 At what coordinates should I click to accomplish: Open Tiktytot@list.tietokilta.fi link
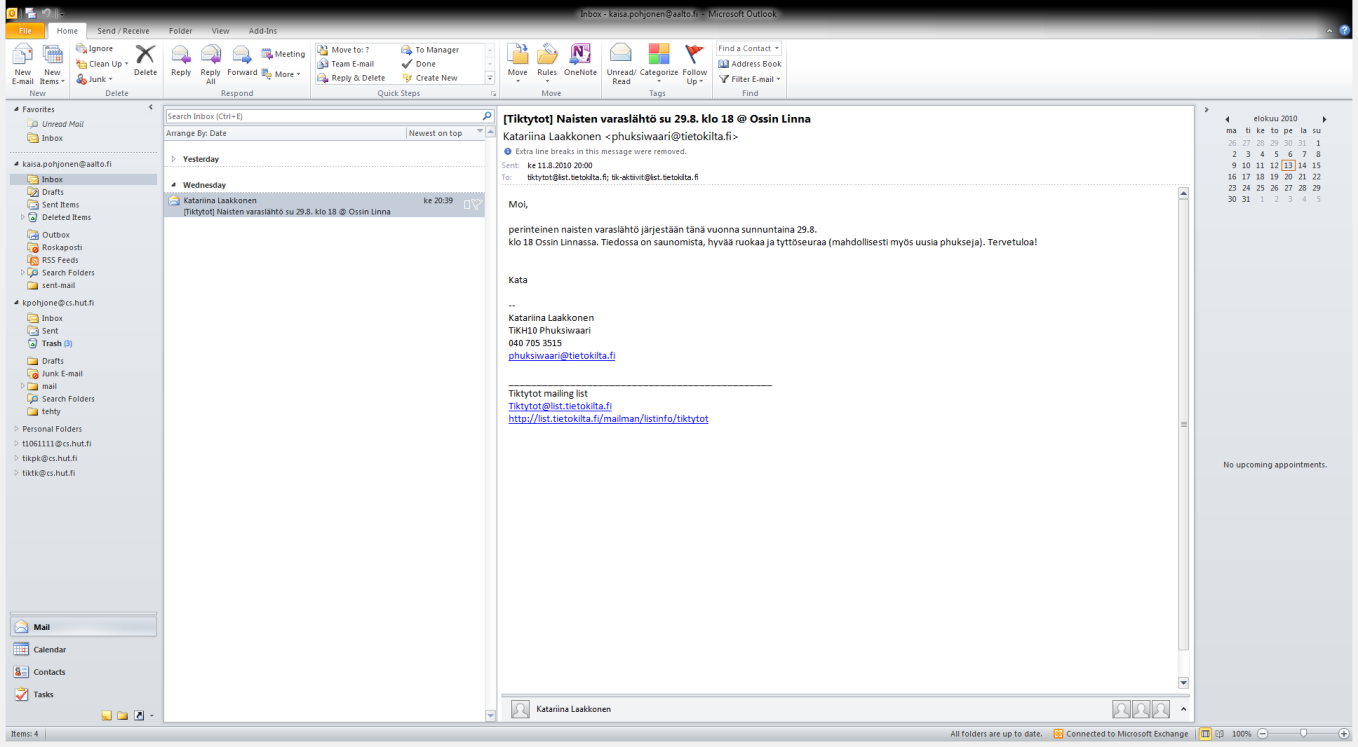tap(559, 406)
